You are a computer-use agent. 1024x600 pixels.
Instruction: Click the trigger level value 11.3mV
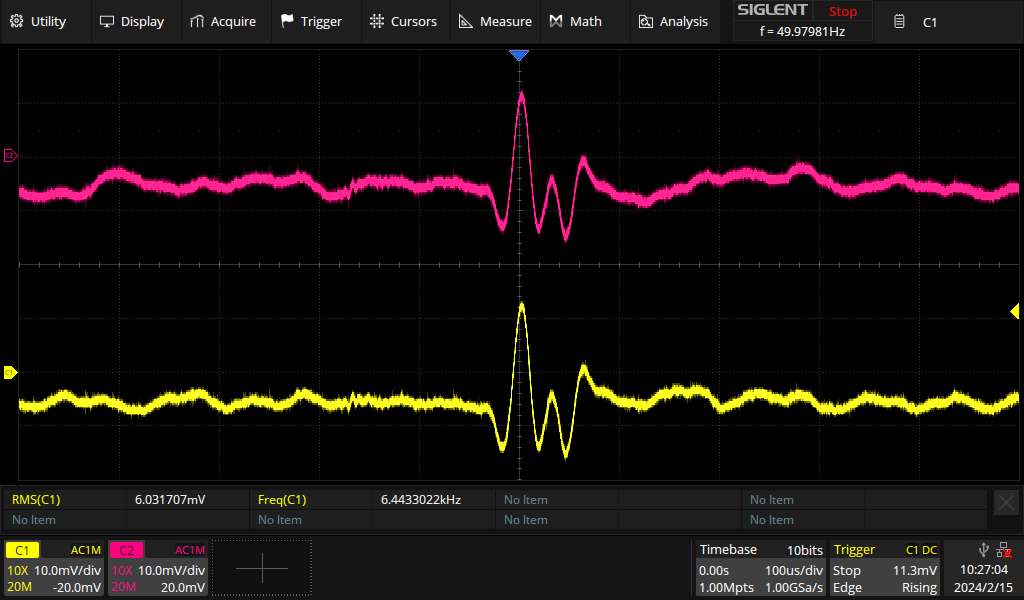click(915, 570)
